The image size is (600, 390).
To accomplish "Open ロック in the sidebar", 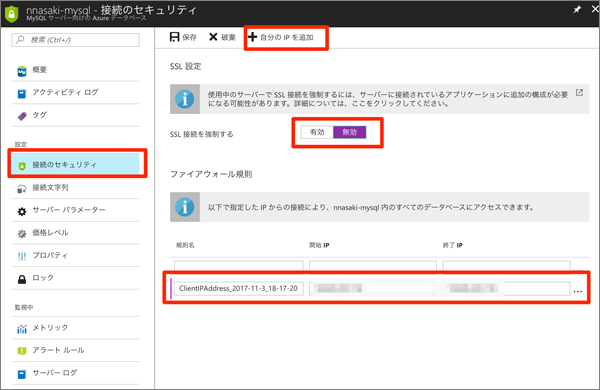I will click(75, 278).
